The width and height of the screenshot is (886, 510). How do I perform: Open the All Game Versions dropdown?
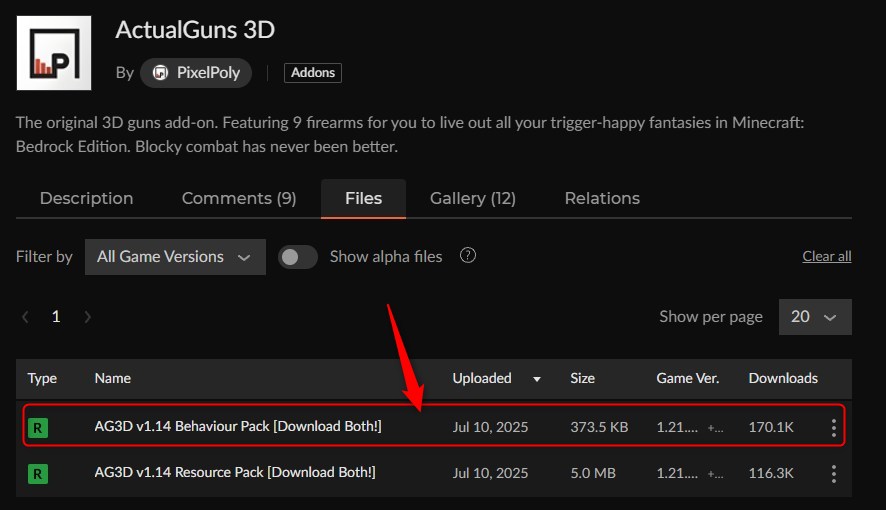175,257
